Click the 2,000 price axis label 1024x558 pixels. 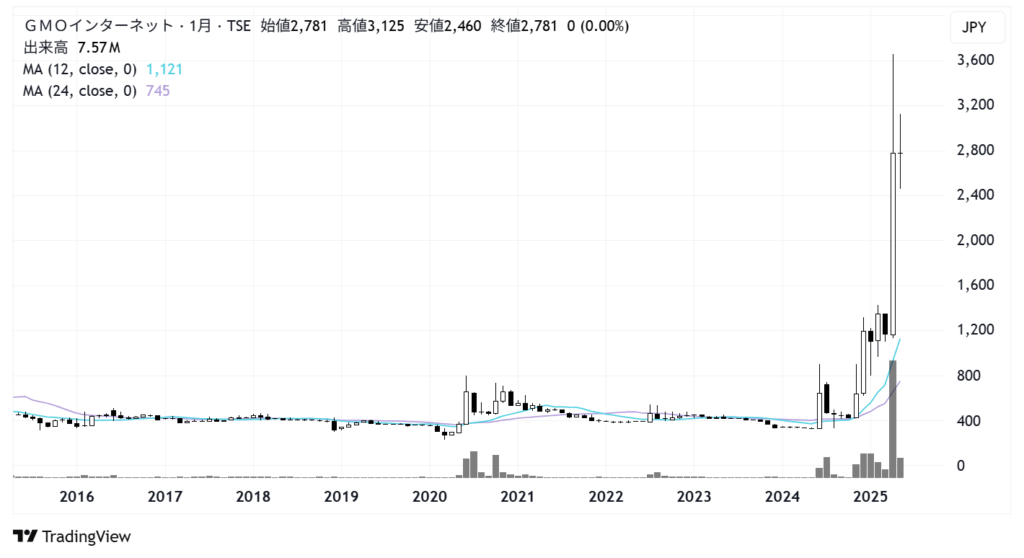click(976, 240)
